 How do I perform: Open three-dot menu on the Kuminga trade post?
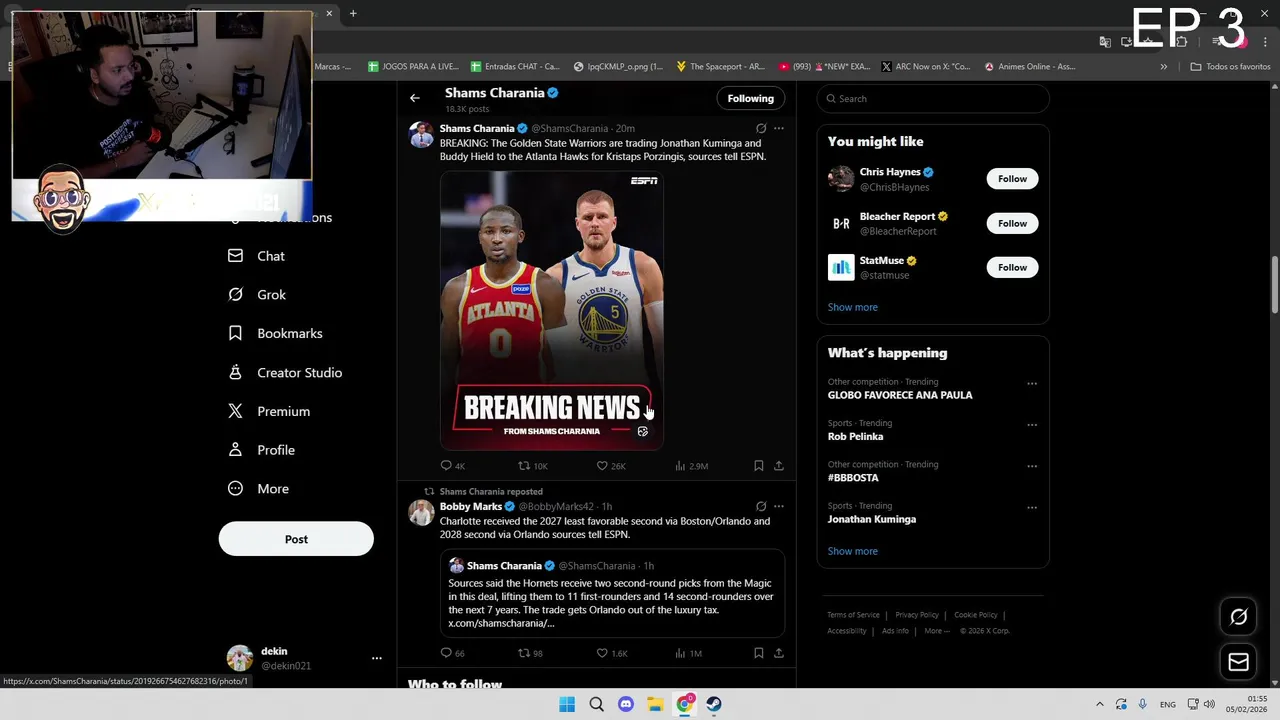(x=779, y=129)
